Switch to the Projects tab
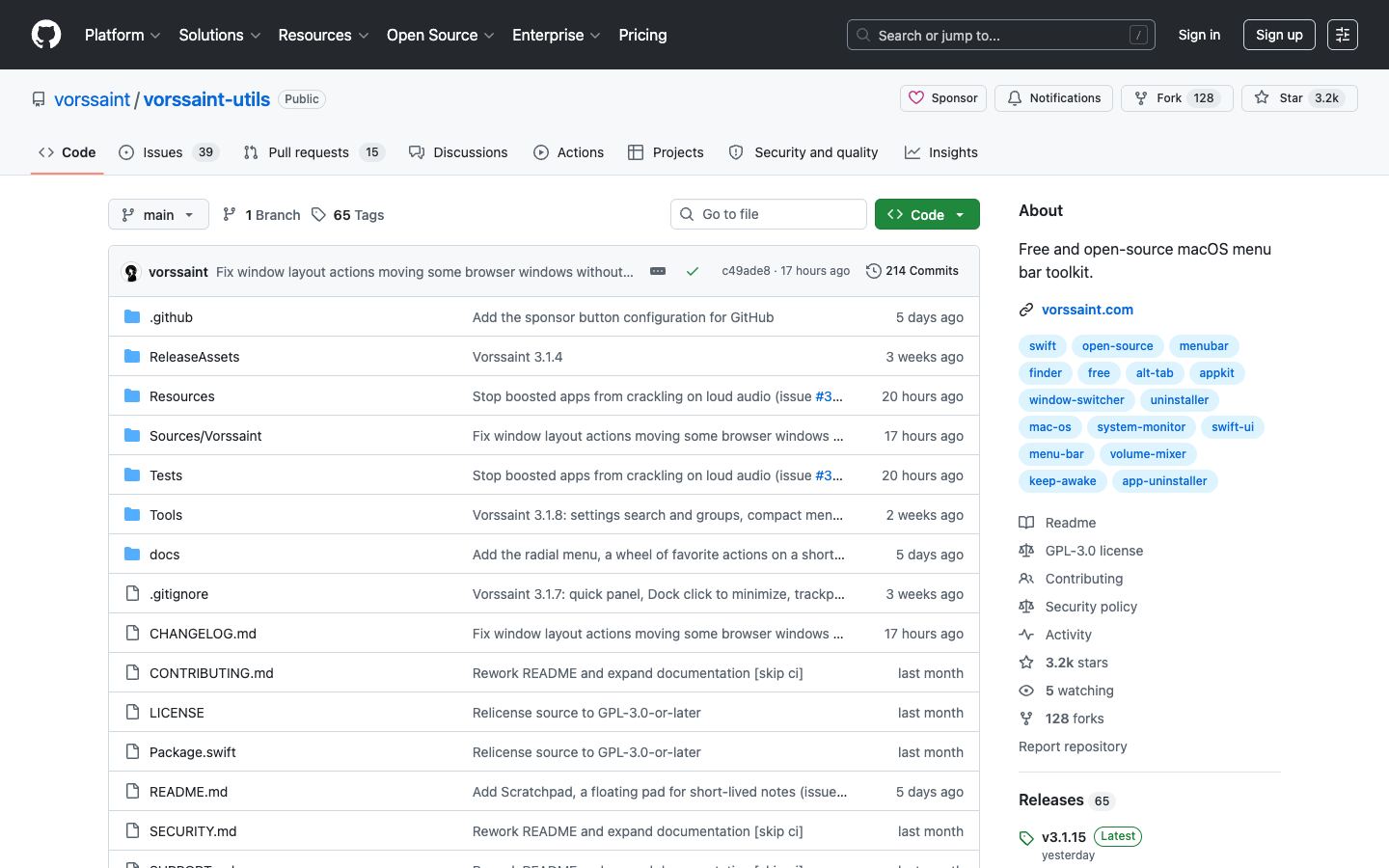Screen dimensions: 1389x868 click(666, 152)
